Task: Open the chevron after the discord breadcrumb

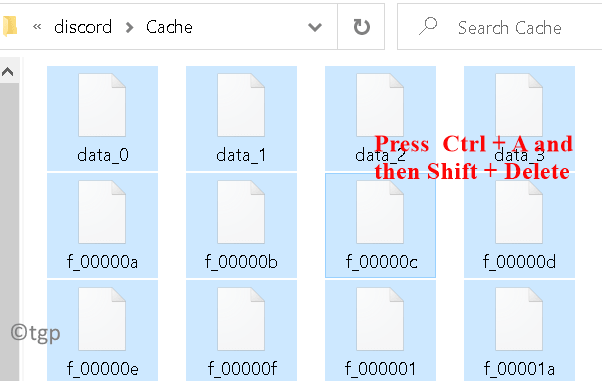Action: click(x=129, y=27)
